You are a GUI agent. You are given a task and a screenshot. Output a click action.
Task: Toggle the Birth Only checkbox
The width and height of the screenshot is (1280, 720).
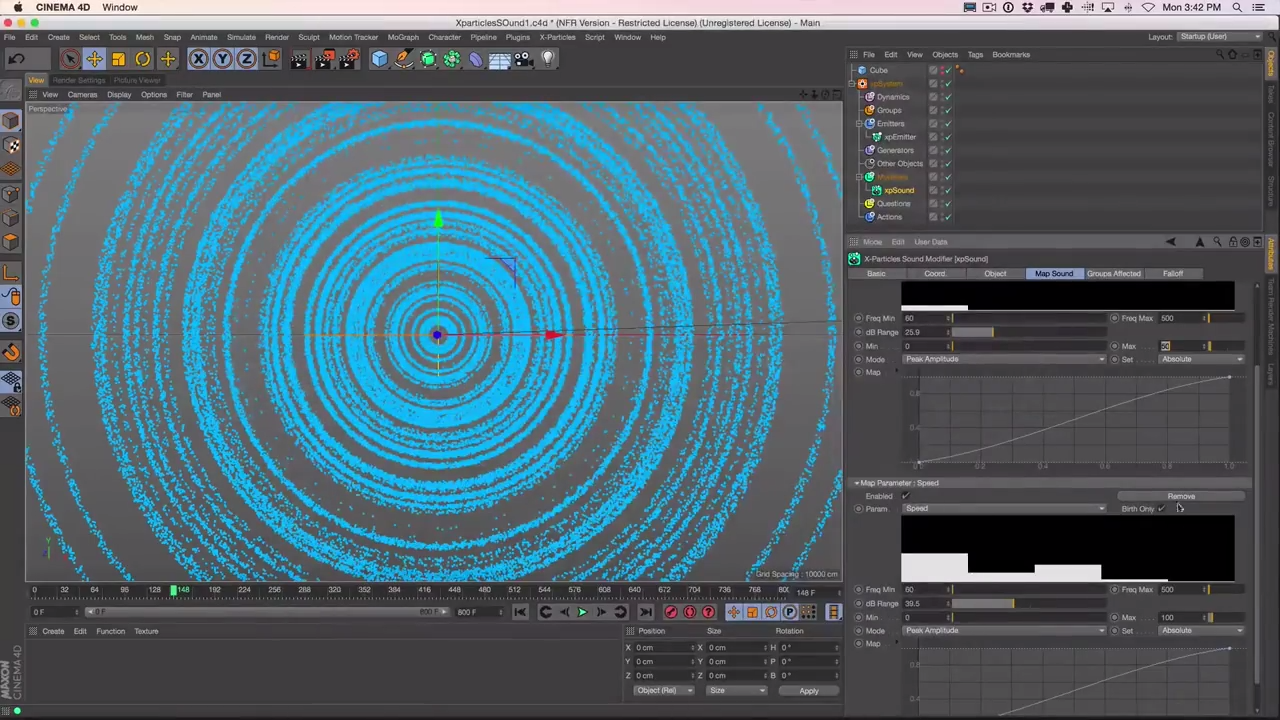coord(1162,509)
